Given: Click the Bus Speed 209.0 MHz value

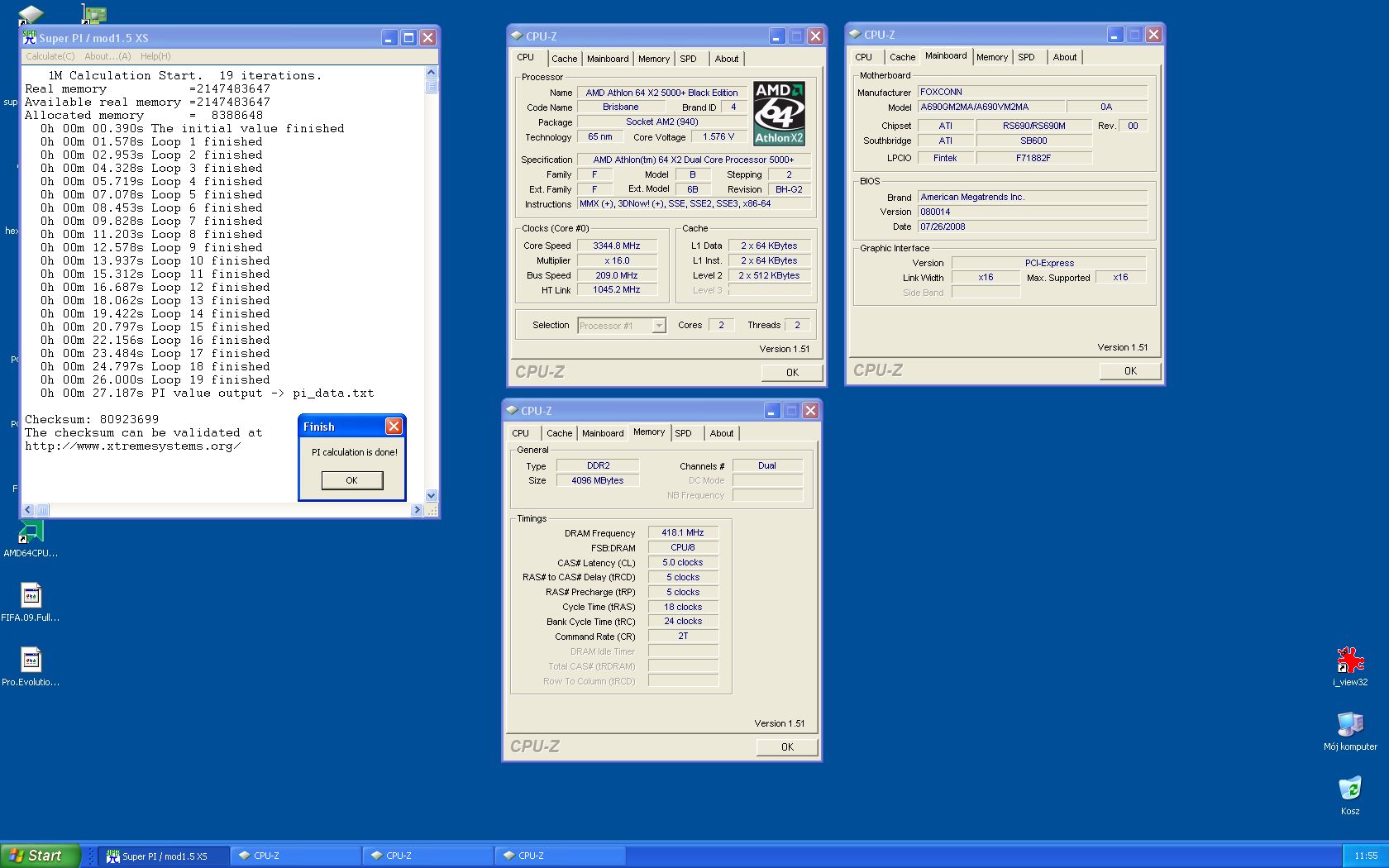Looking at the screenshot, I should 617,275.
